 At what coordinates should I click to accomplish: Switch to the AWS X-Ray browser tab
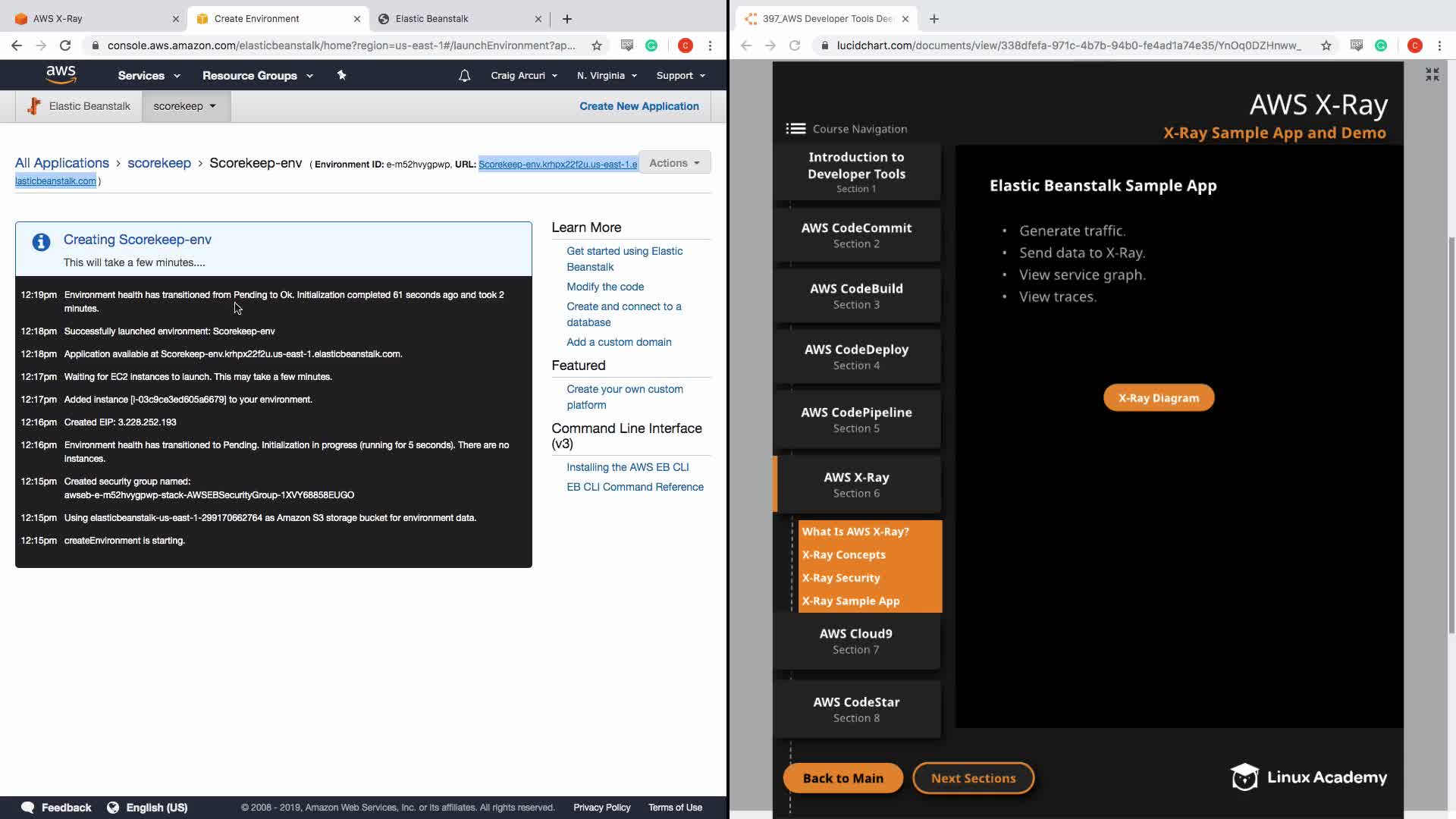click(58, 18)
